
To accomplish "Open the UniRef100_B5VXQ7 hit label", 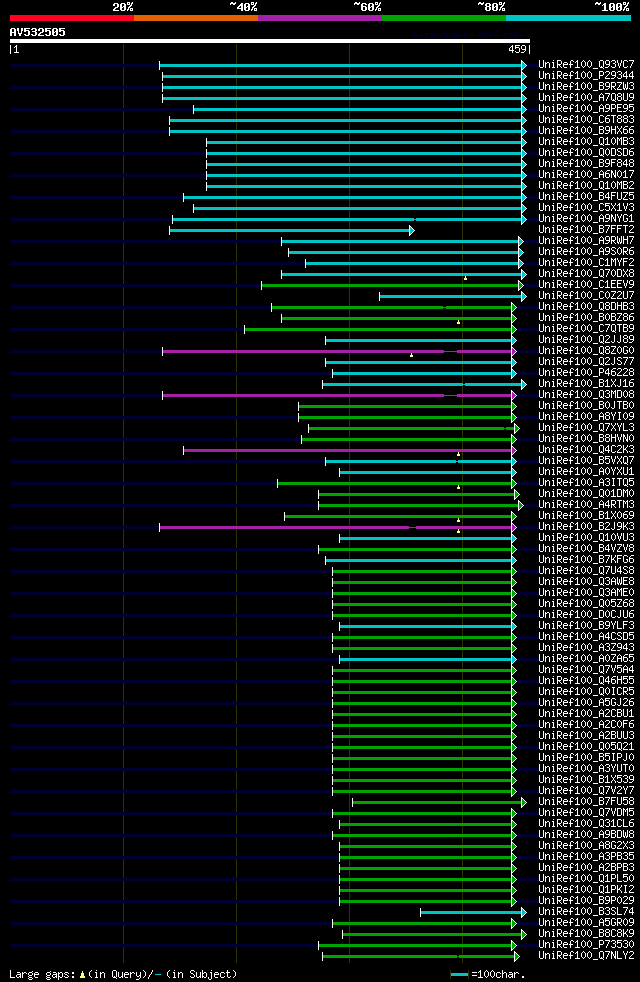I will [x=586, y=461].
